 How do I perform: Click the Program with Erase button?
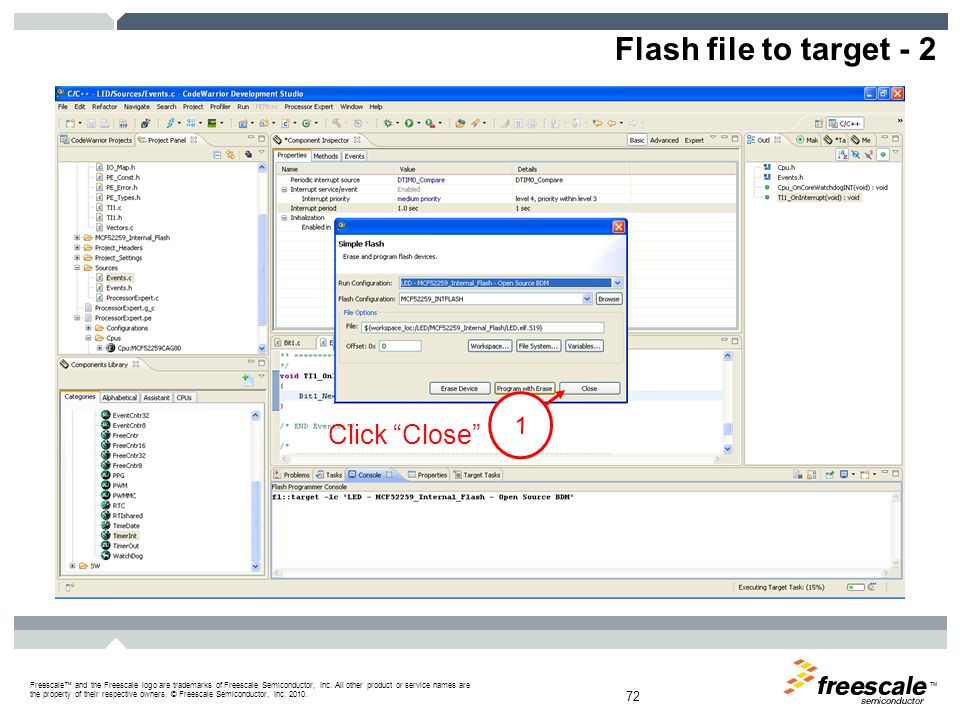524,388
